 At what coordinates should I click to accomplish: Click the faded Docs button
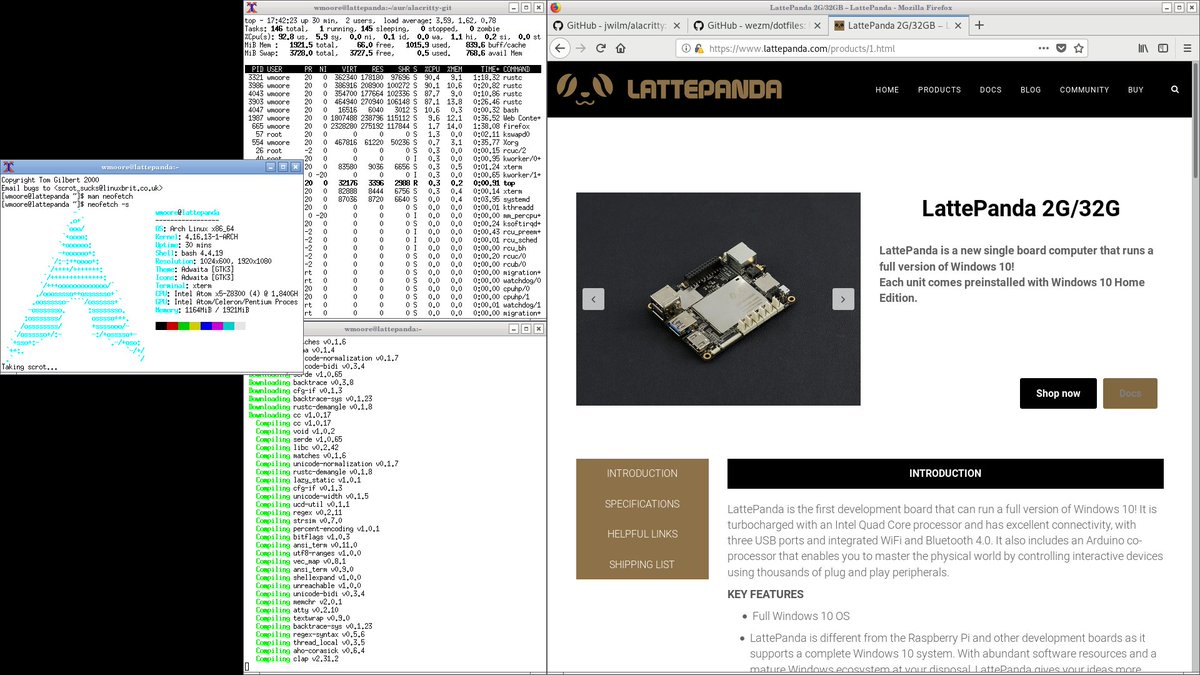click(x=1130, y=393)
